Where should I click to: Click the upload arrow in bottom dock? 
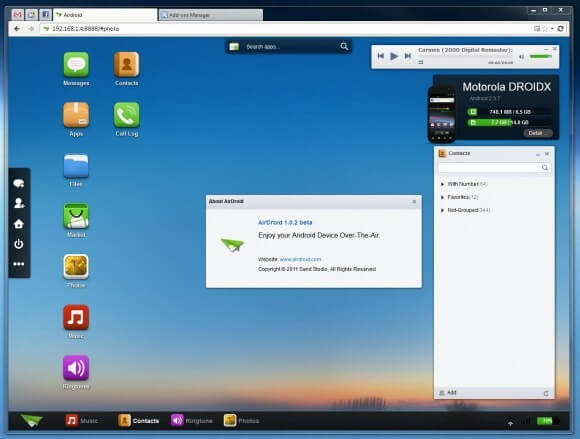[510, 423]
